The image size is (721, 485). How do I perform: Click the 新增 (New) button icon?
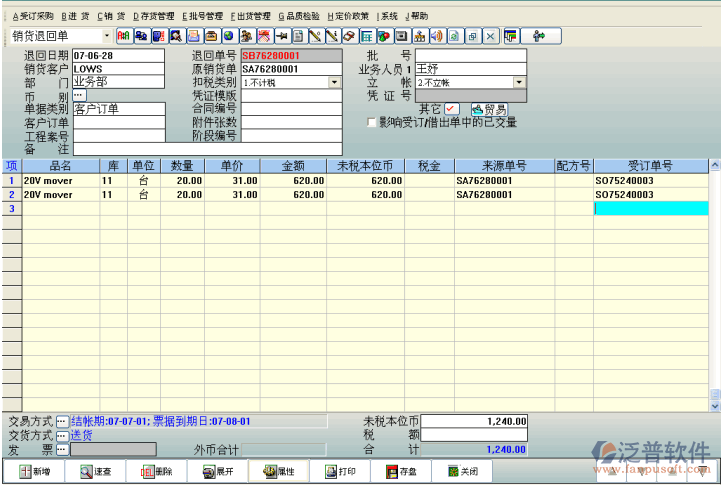32,471
